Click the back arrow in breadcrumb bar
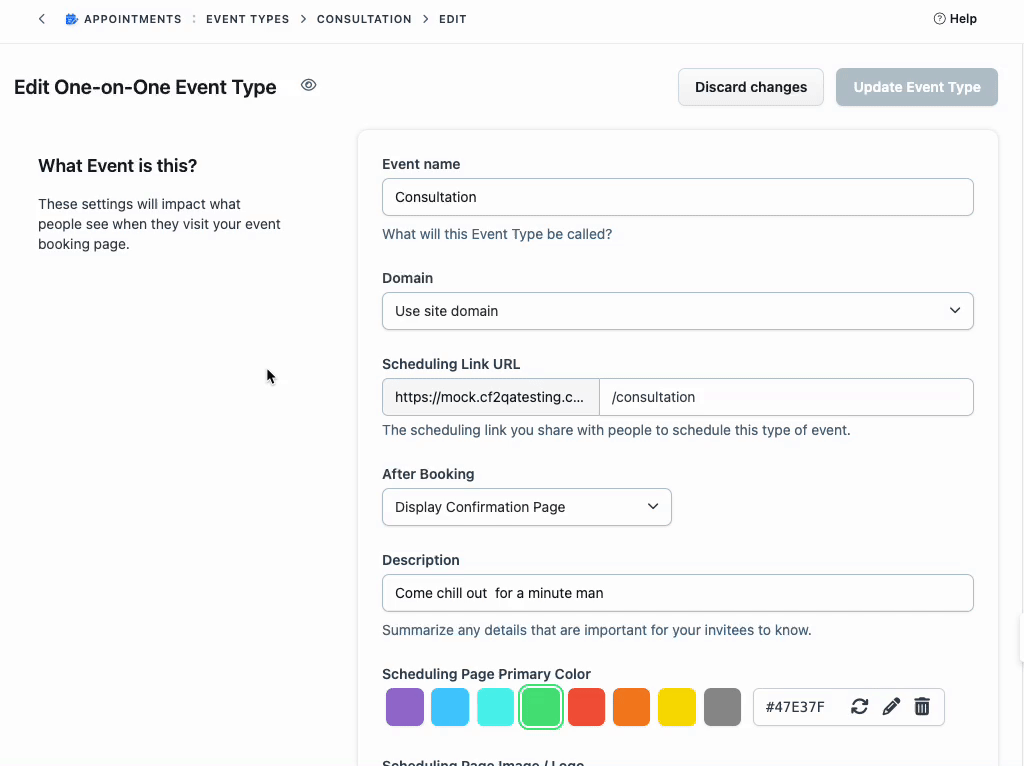 point(41,19)
